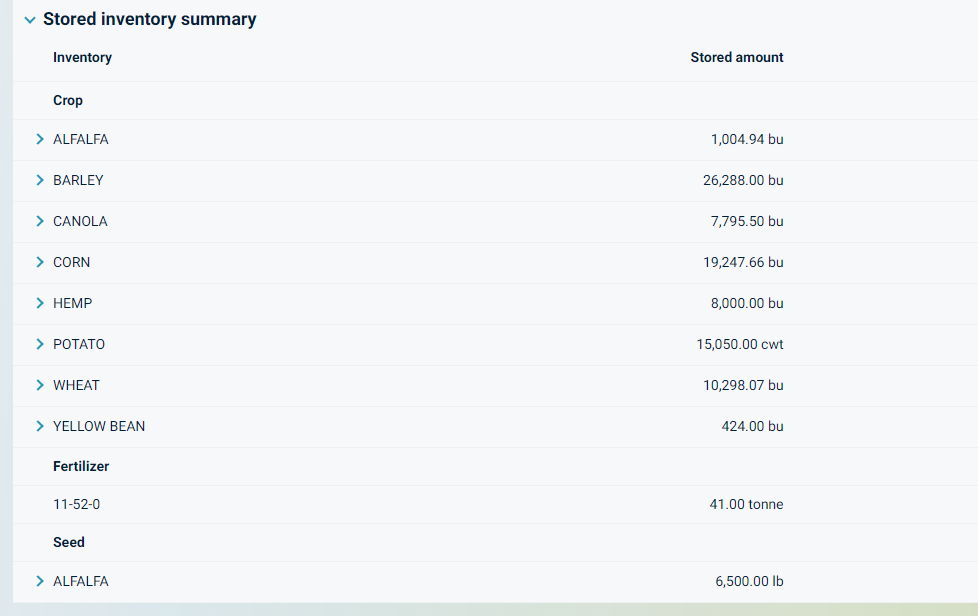Click the Crop group label
This screenshot has width=978, height=616.
[68, 101]
